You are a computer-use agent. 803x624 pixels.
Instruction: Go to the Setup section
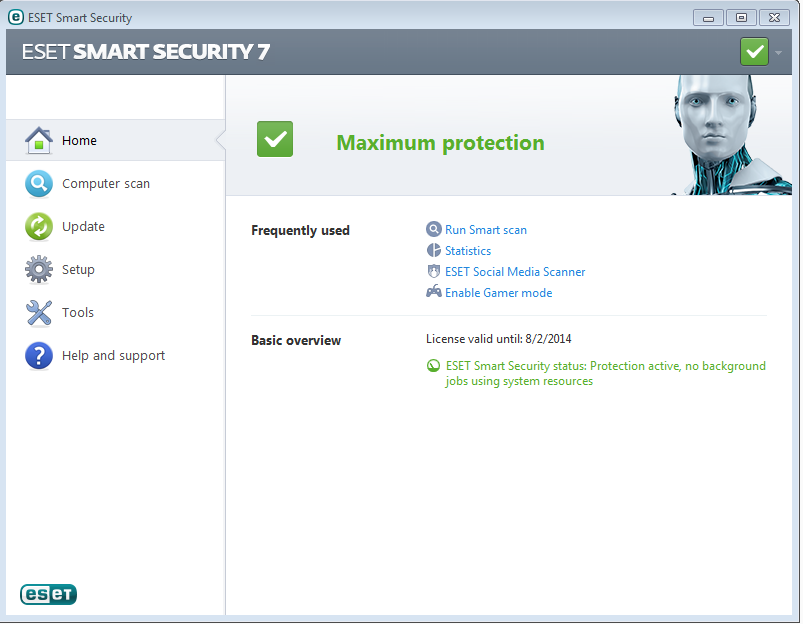tap(78, 270)
